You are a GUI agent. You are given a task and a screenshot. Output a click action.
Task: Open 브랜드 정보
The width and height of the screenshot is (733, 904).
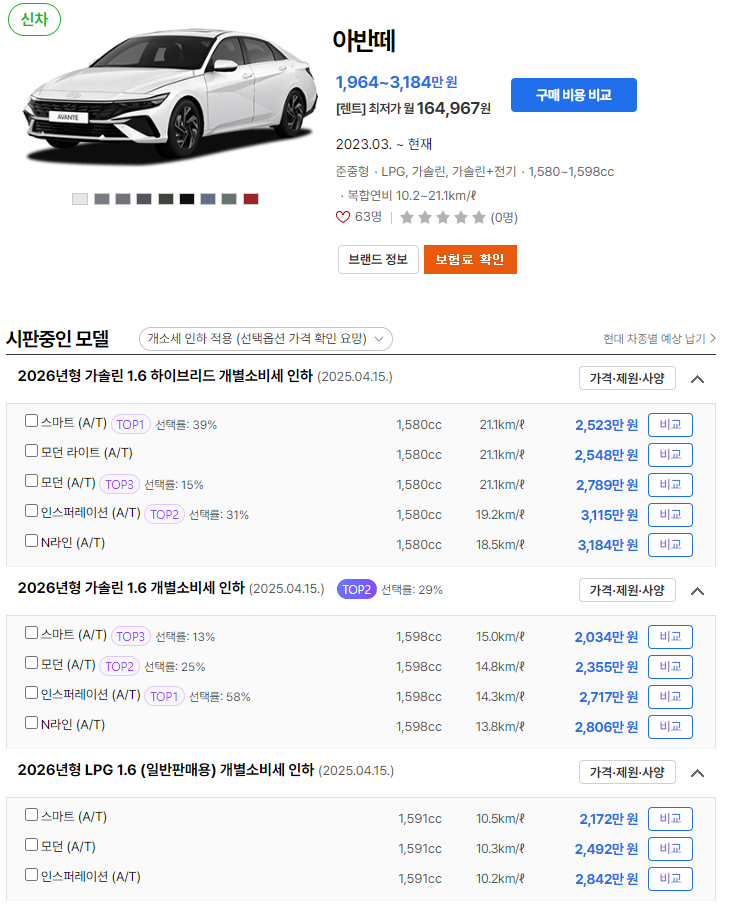[378, 259]
